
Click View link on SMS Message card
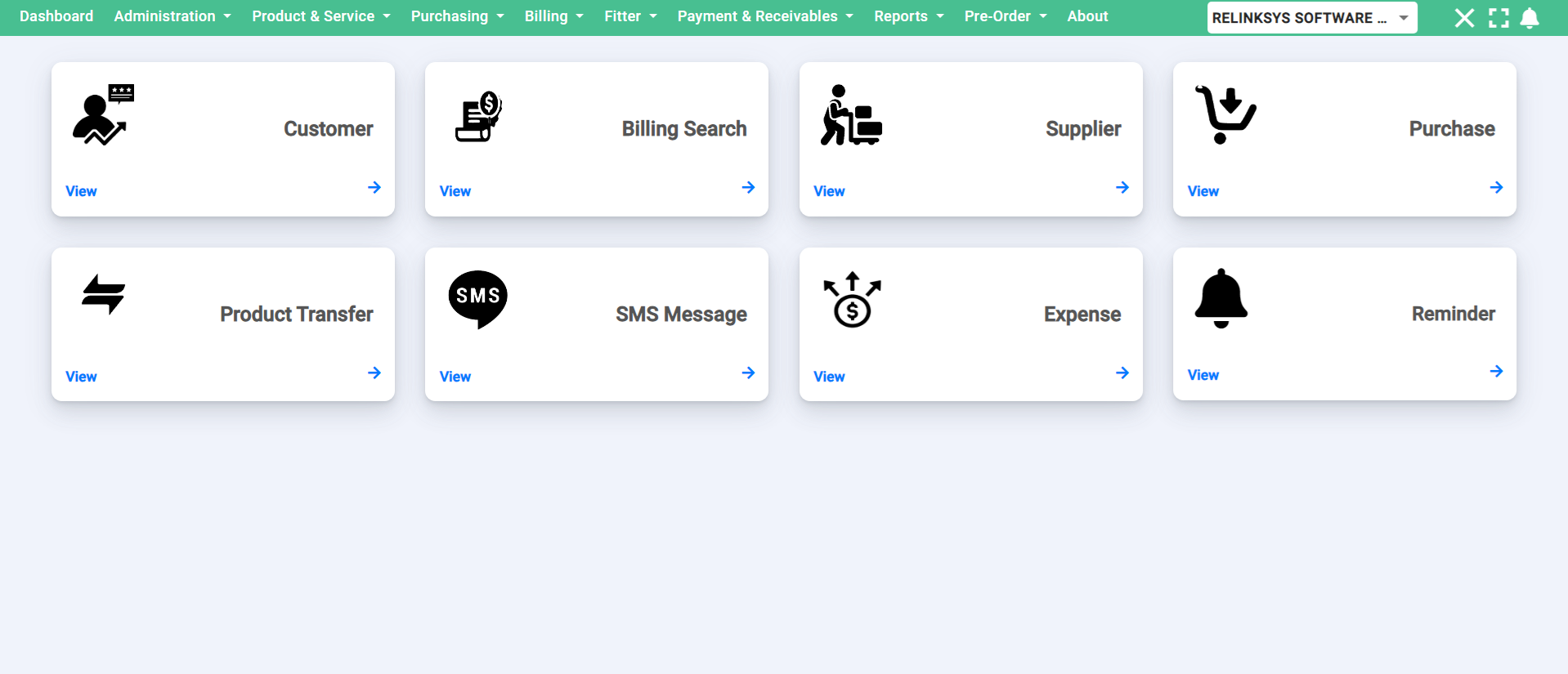(x=455, y=377)
